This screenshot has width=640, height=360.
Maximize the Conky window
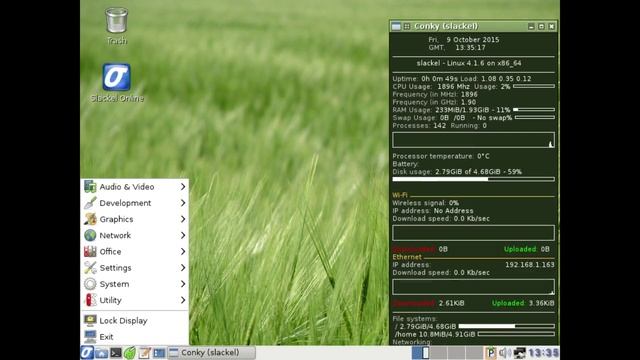(x=542, y=27)
